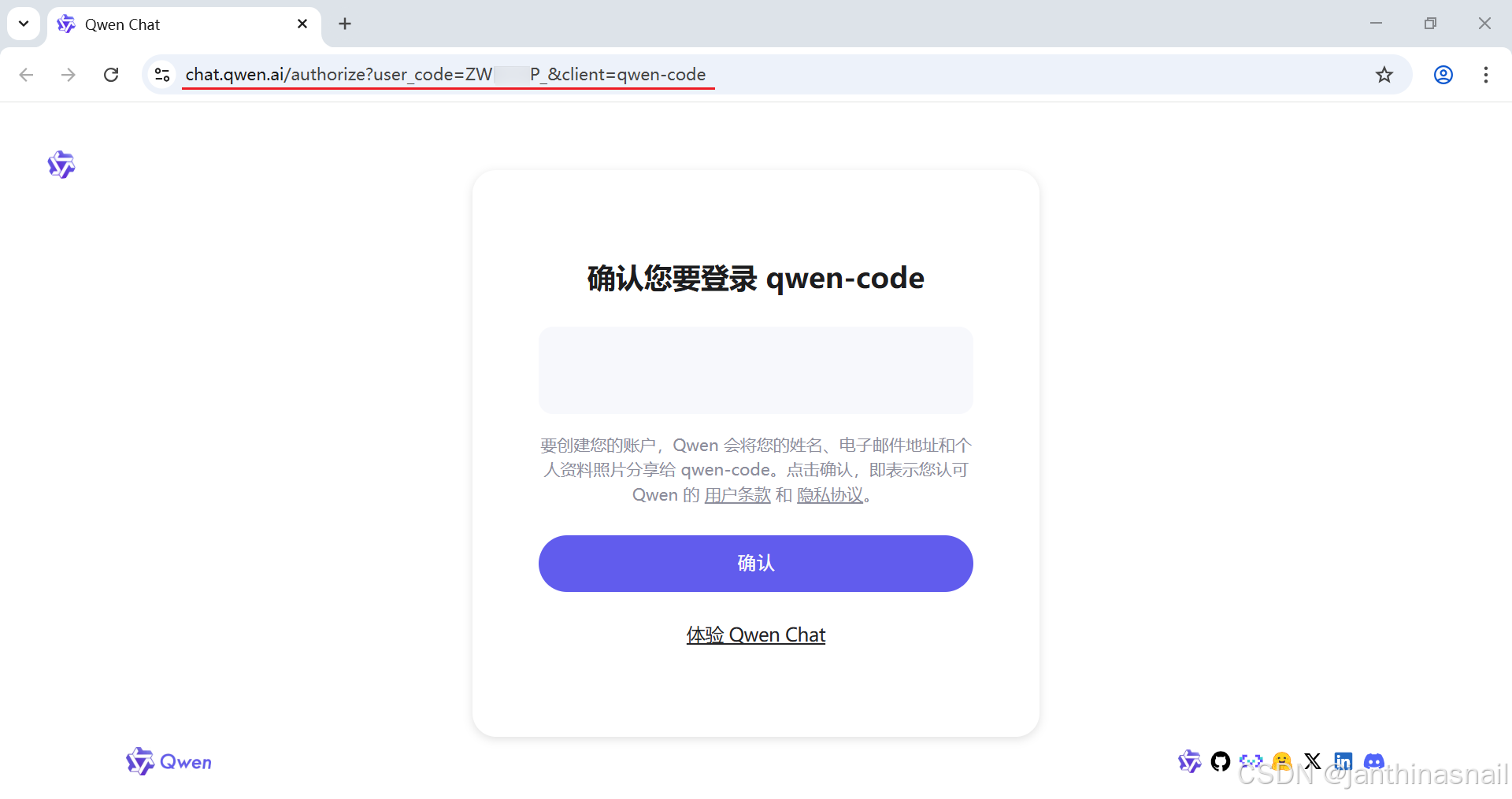The height and width of the screenshot is (799, 1512).
Task: Open the Chrome three-dot menu
Action: click(x=1486, y=75)
